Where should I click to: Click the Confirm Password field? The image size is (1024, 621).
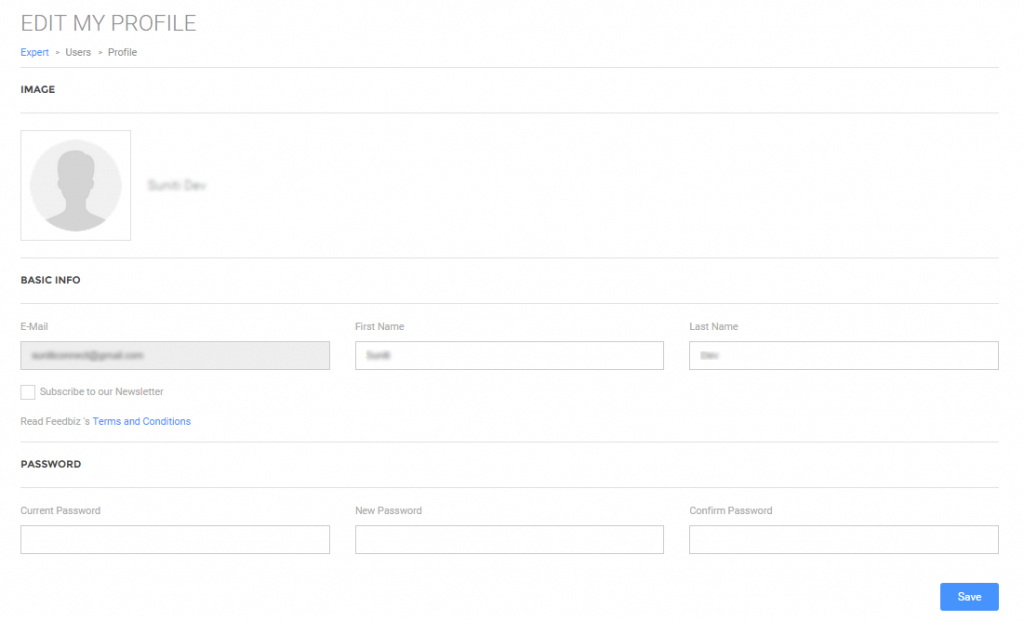click(x=843, y=539)
